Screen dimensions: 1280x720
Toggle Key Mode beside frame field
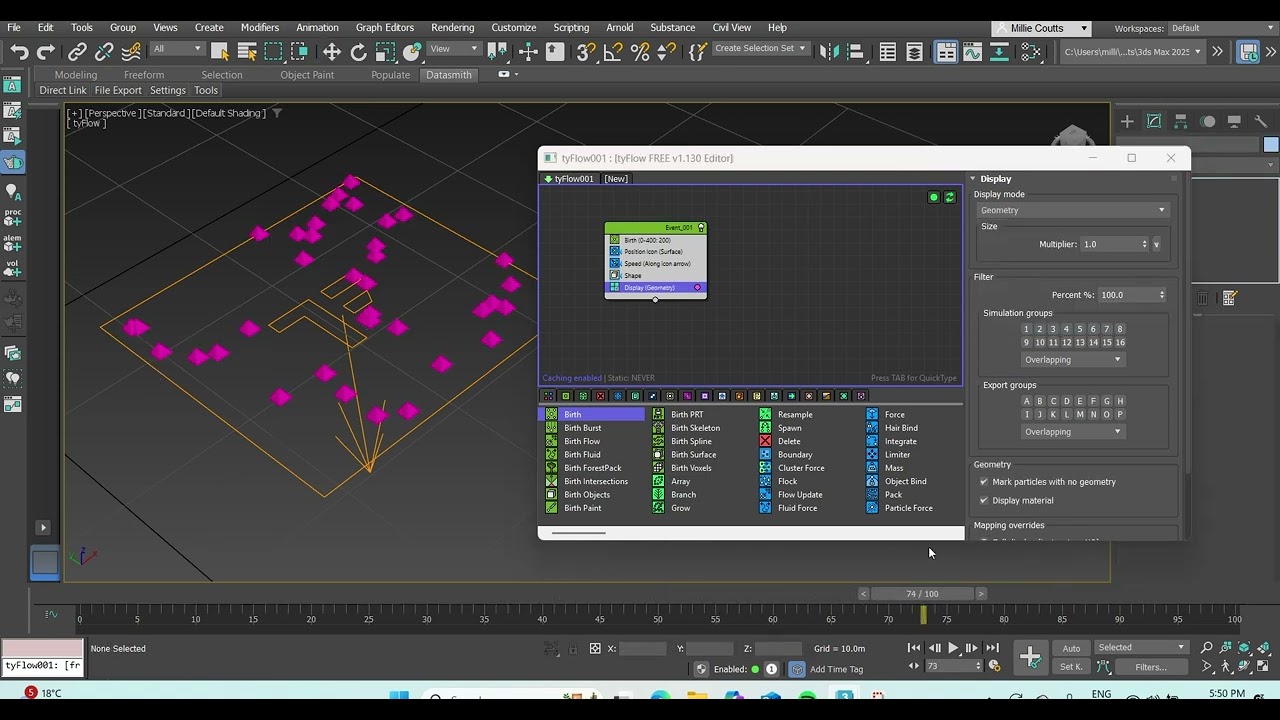click(x=914, y=666)
